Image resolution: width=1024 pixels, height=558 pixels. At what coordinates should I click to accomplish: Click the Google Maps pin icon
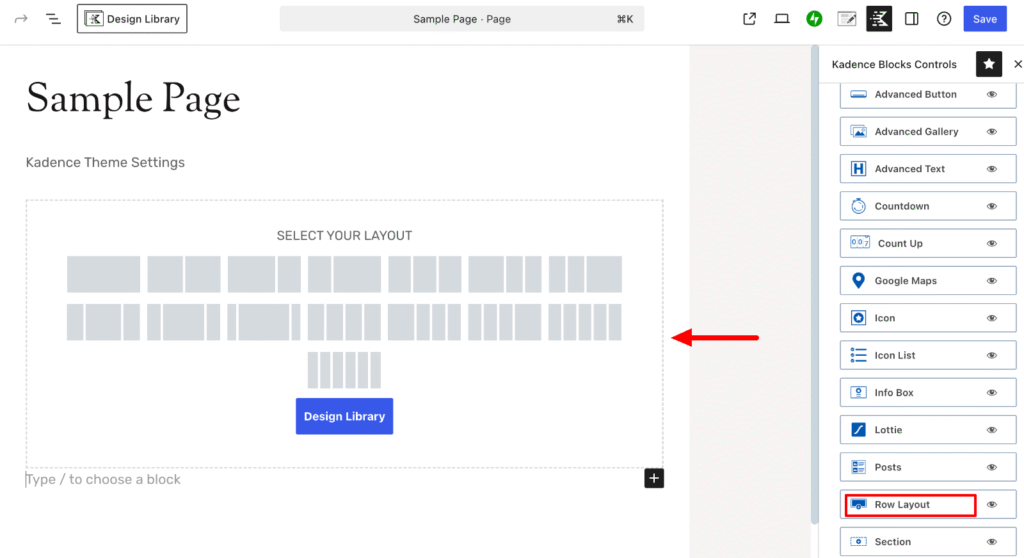coord(858,280)
